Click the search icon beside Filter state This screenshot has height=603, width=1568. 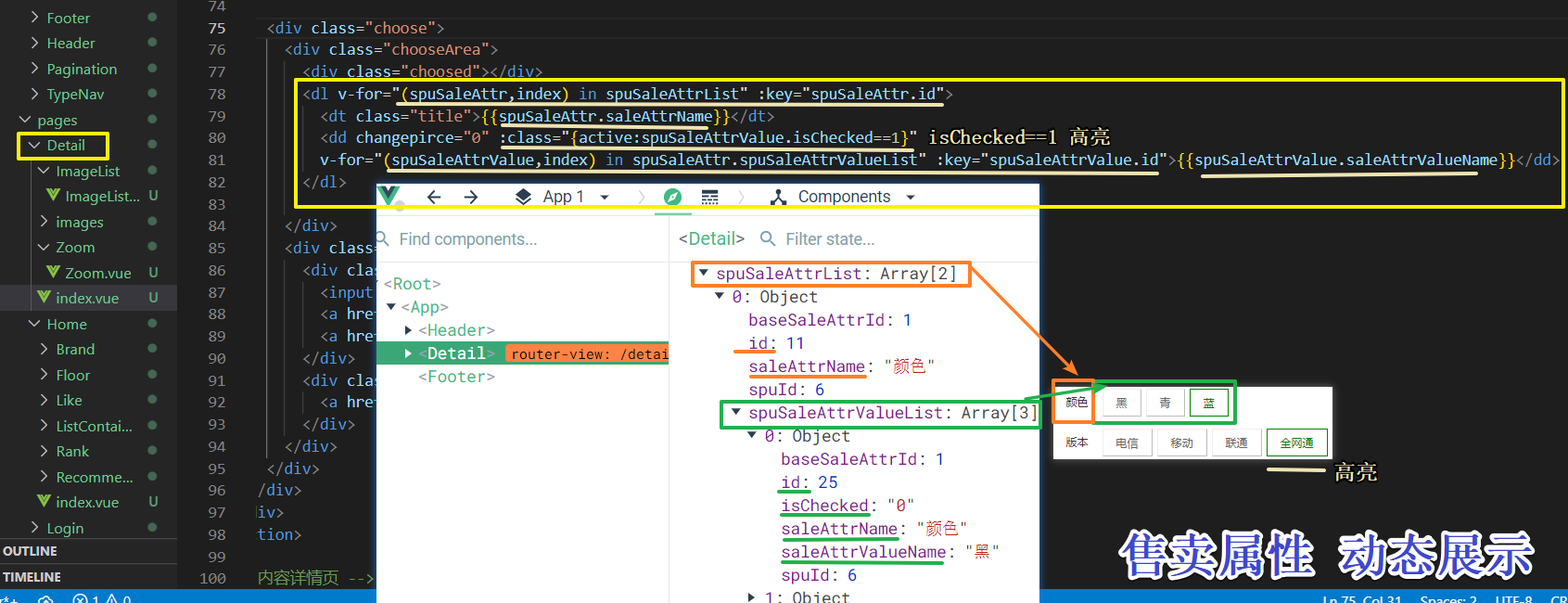coord(768,238)
